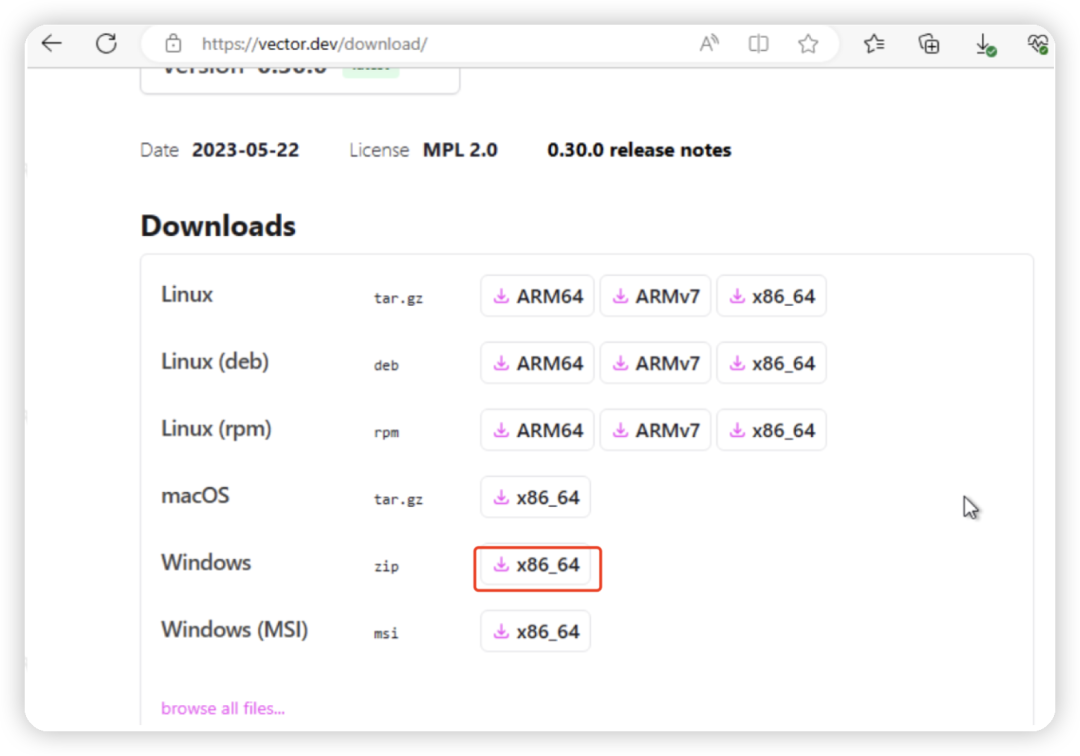Download Linux (deb) ARM64 package
Screen dimensions: 1080x756
pyautogui.click(x=537, y=363)
